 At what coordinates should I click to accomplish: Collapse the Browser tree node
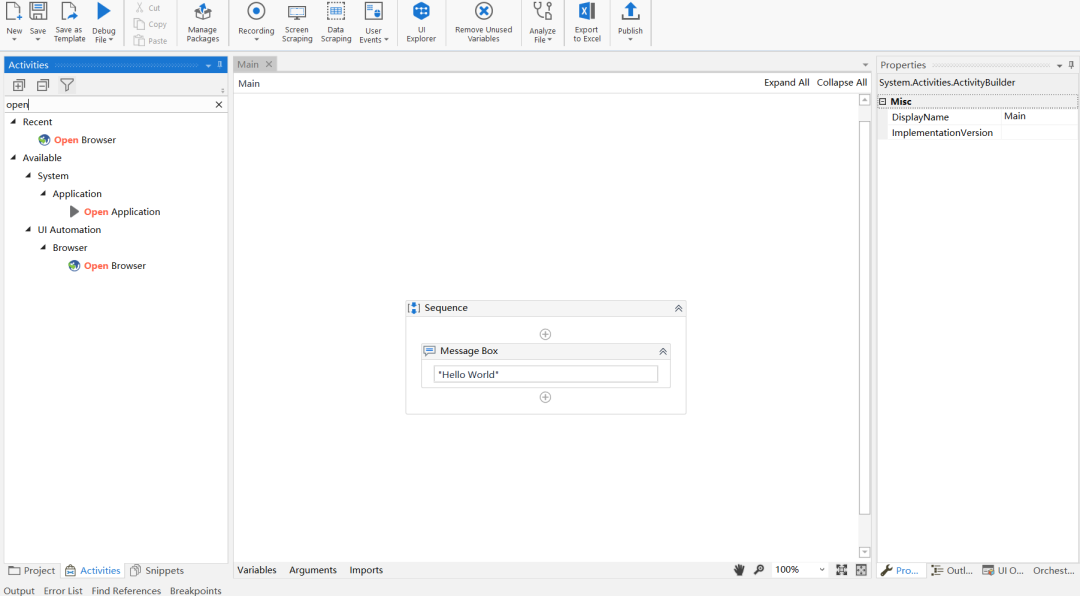[x=43, y=247]
